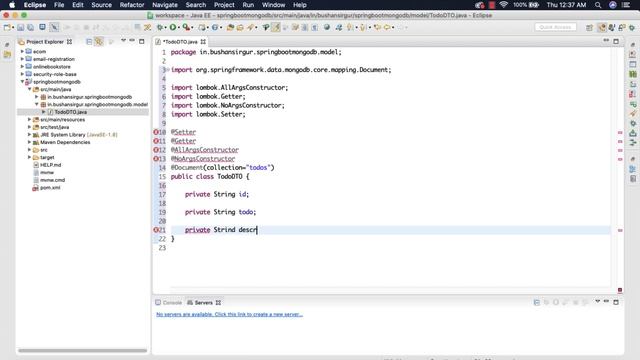This screenshot has width=640, height=360.
Task: Click the Wi-Fi icon in menu bar
Action: click(503, 5)
